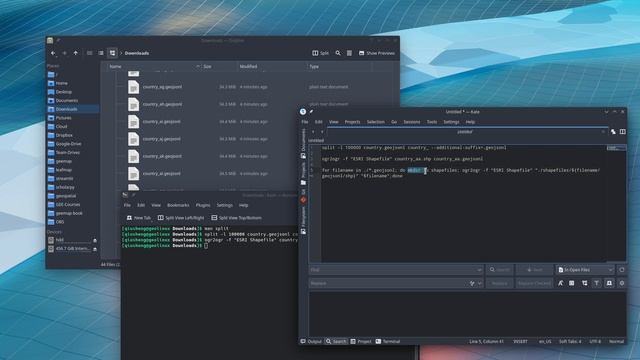Viewport: 640px width, 360px height.
Task: Open the In Open Files dropdown
Action: 585,270
